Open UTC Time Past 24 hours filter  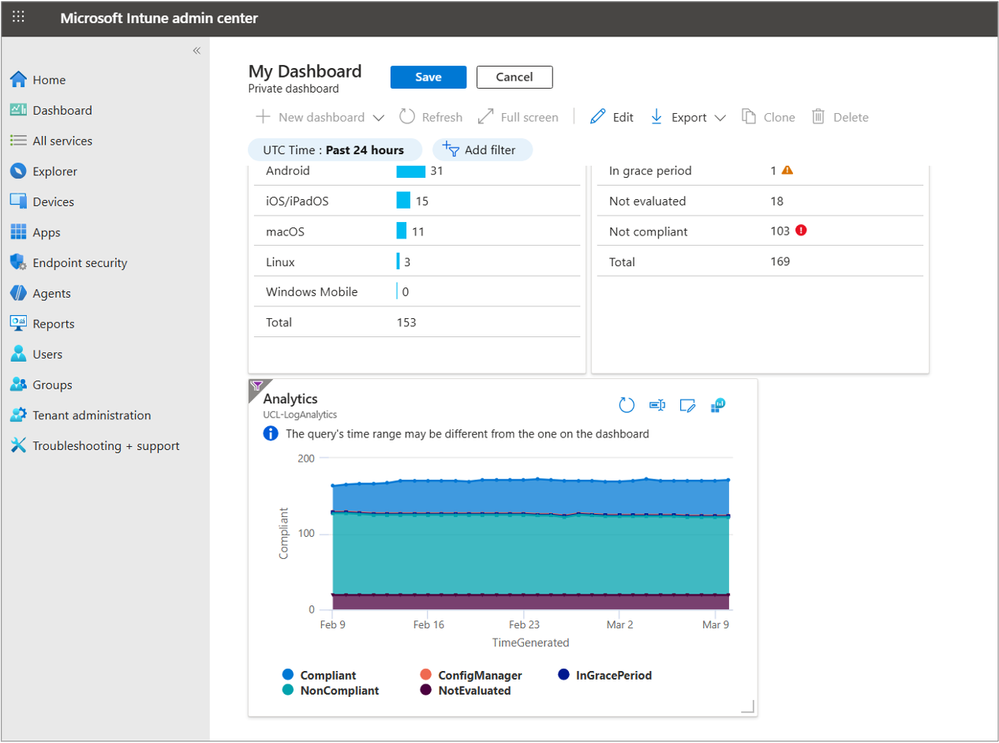(334, 150)
